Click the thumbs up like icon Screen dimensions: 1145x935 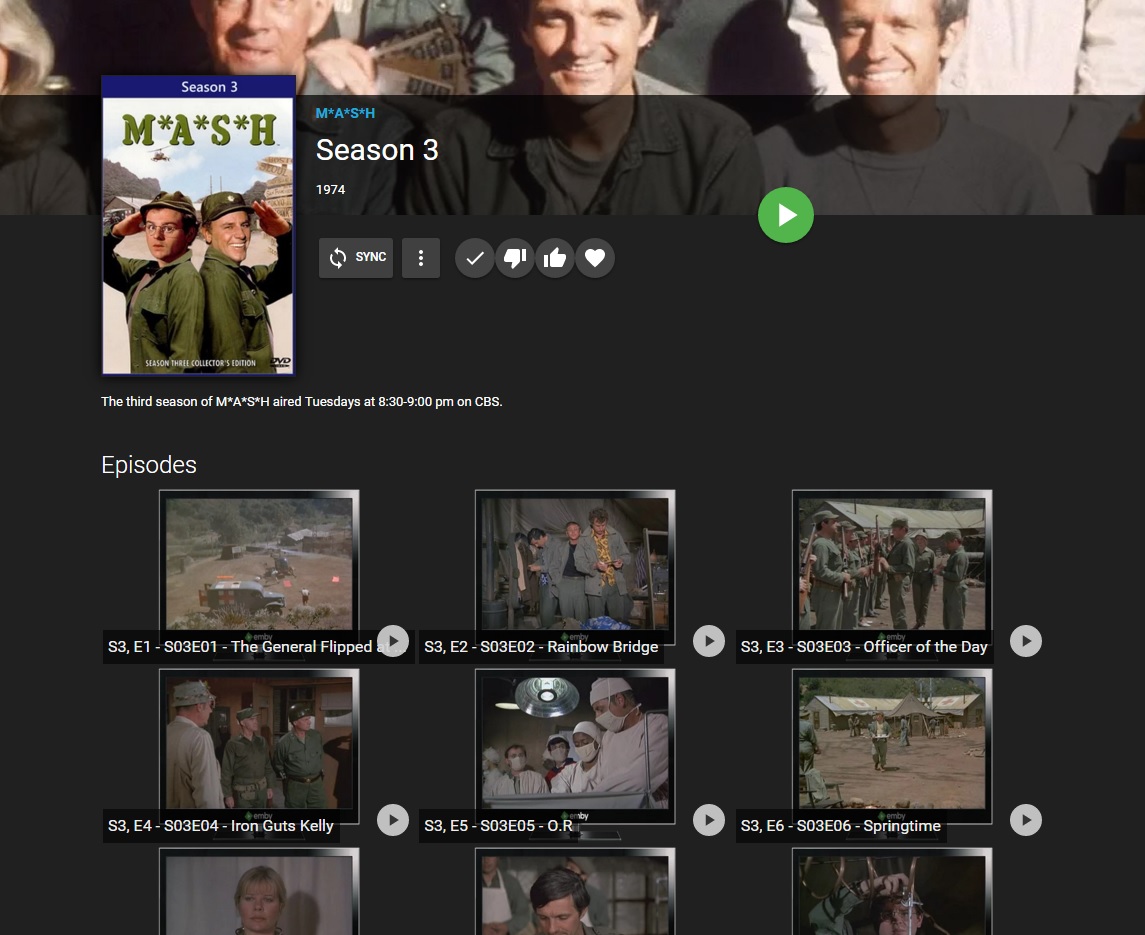[555, 258]
